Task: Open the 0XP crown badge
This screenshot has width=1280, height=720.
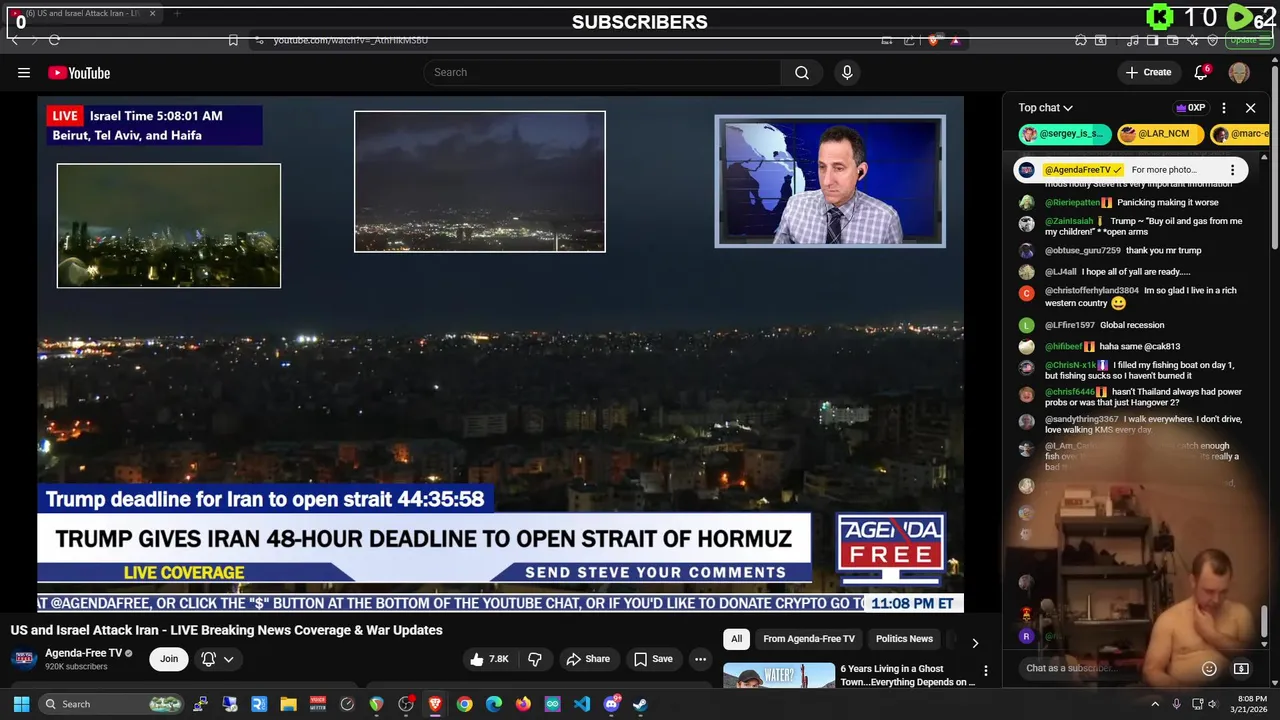Action: pos(1190,108)
